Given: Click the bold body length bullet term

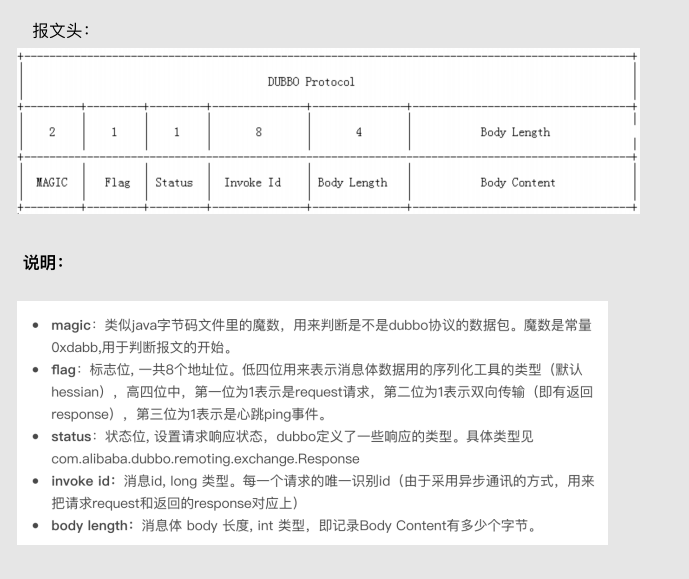Looking at the screenshot, I should [89, 525].
